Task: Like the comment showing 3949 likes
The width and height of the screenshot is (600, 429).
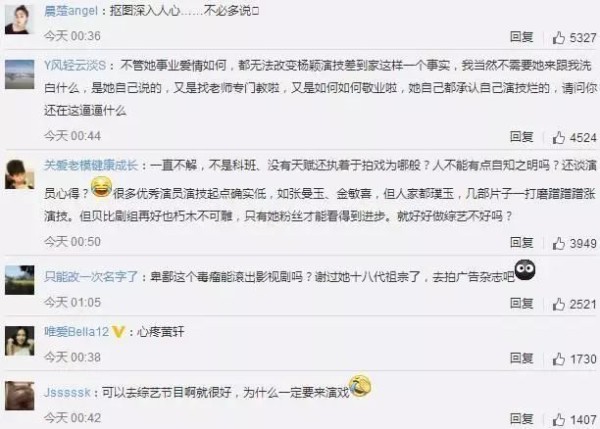Action: point(558,243)
